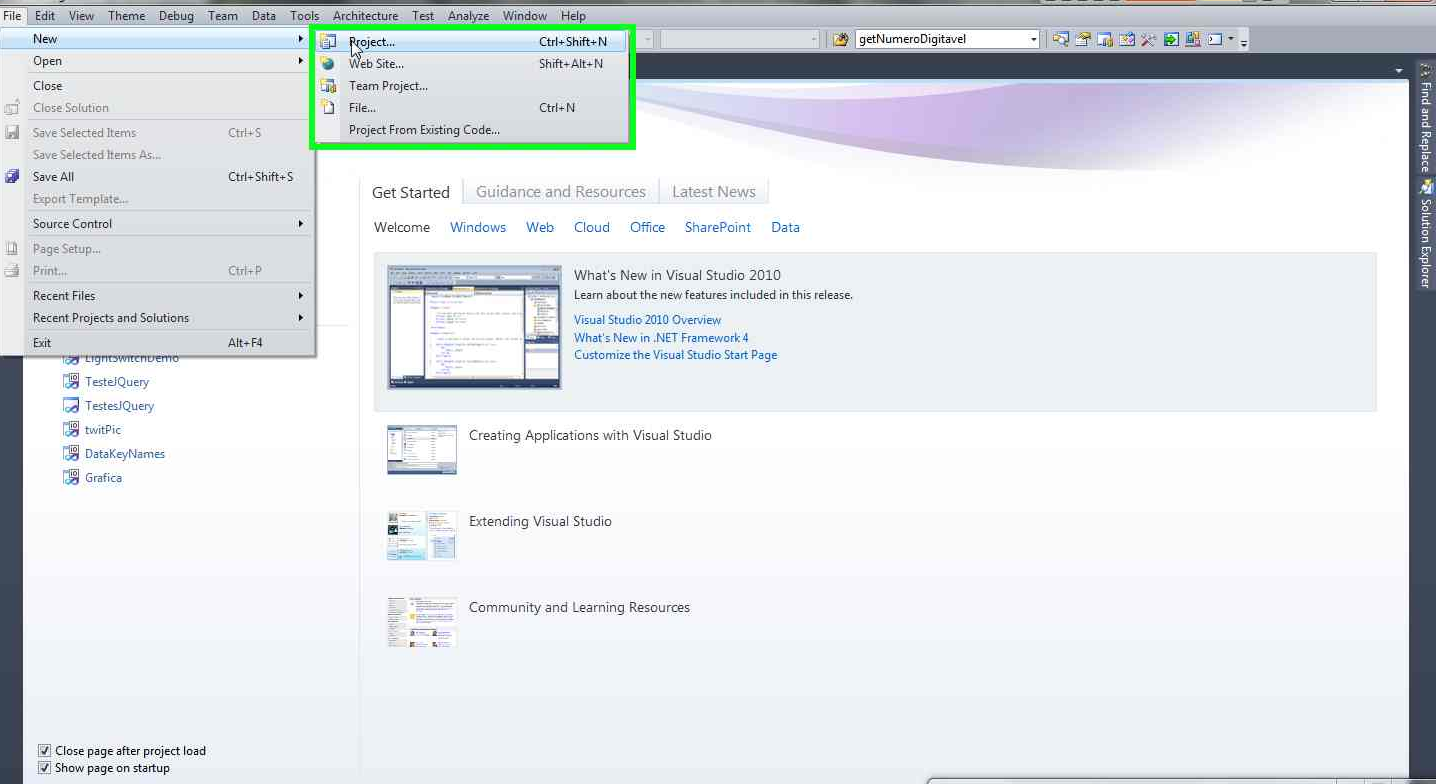Click the blank page icon beside File
The image size is (1436, 784).
point(328,108)
